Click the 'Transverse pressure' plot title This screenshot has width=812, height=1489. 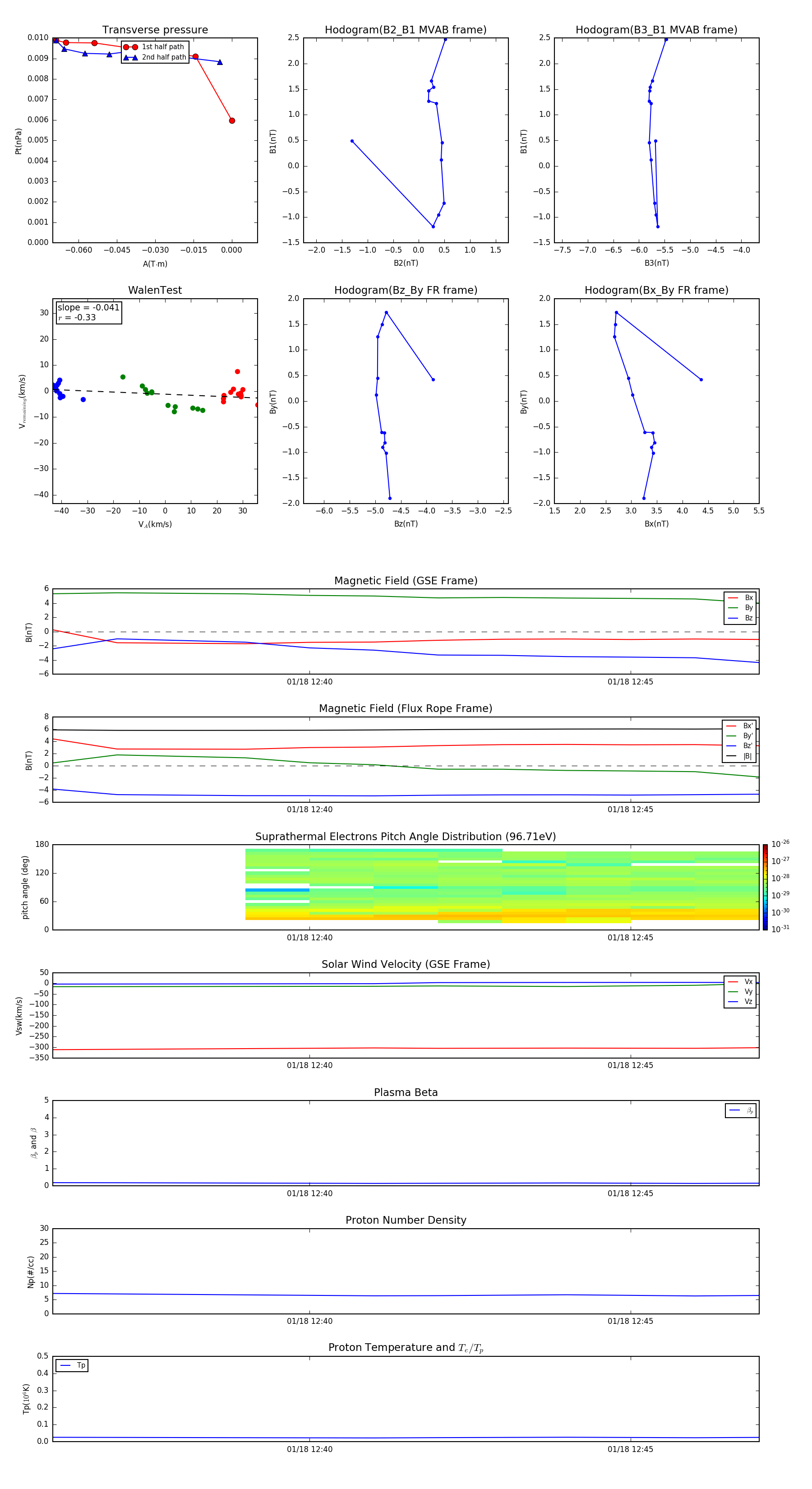[x=155, y=30]
